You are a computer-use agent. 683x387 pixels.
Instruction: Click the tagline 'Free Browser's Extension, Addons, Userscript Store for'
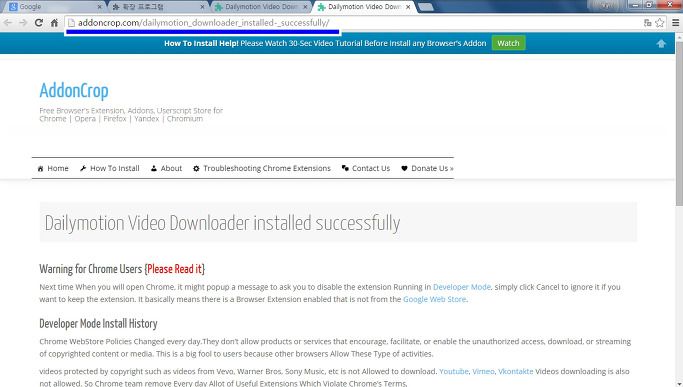coord(131,111)
